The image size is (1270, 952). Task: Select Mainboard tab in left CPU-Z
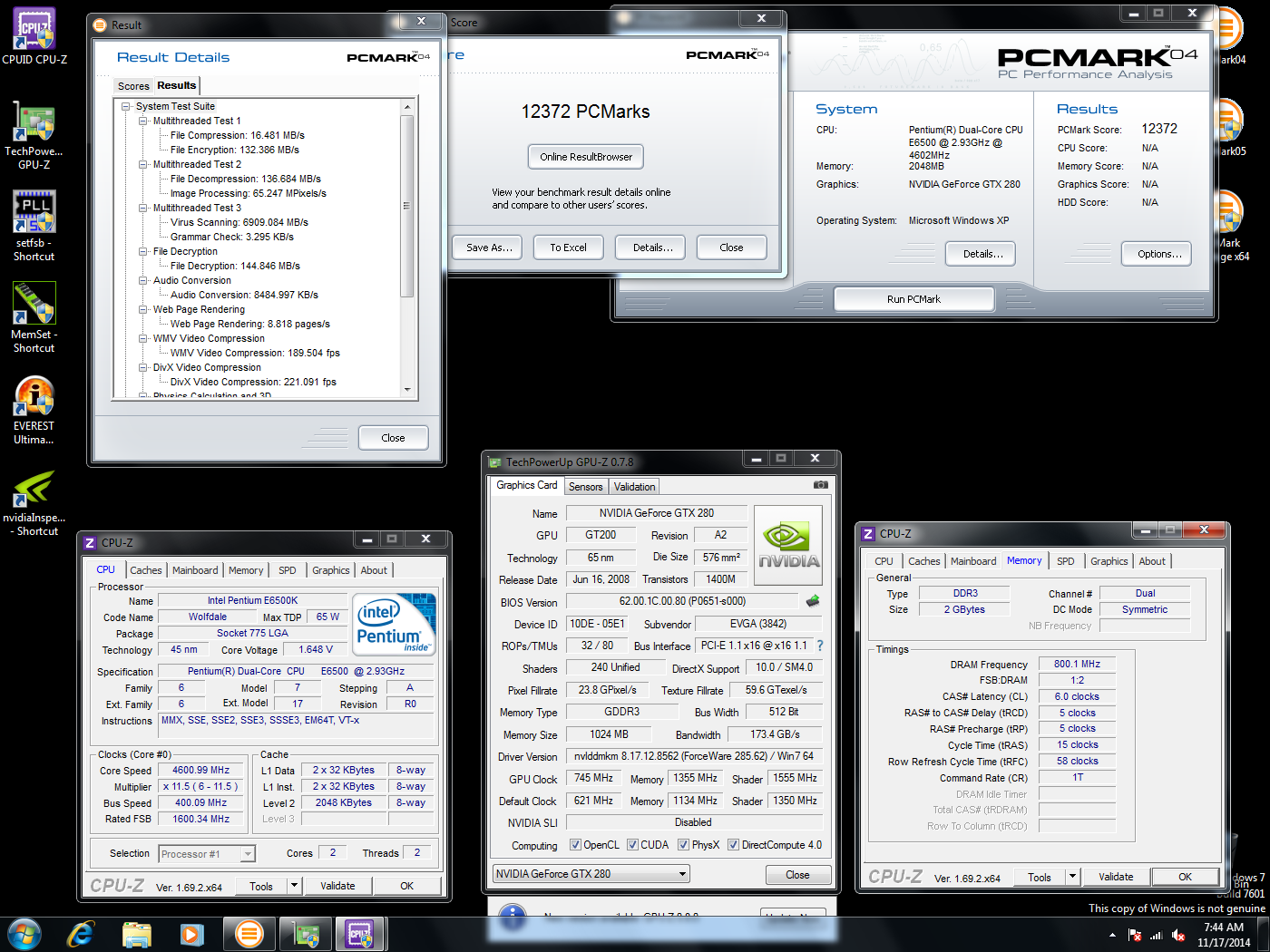click(x=195, y=570)
